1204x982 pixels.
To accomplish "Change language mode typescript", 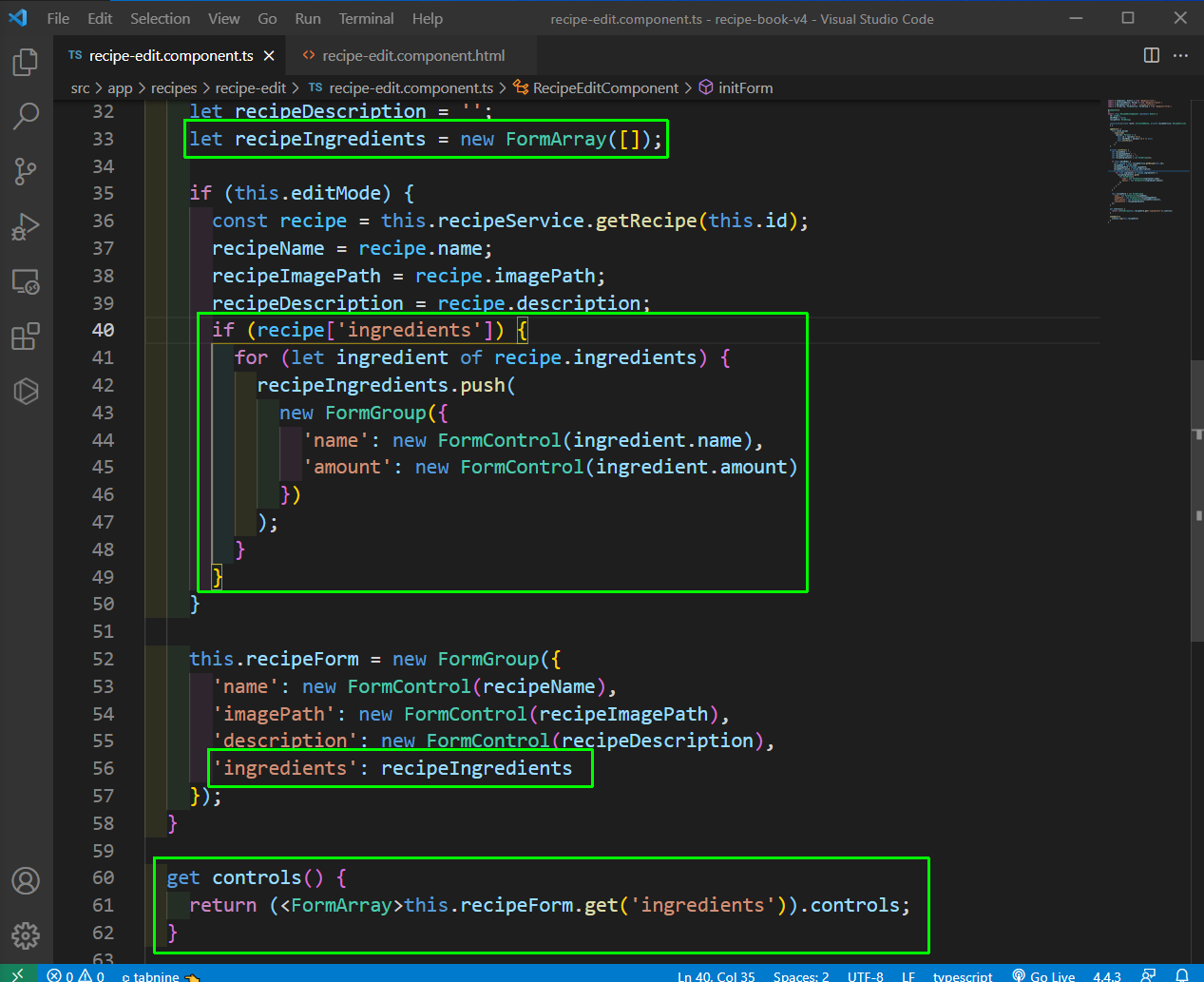I will [x=963, y=975].
